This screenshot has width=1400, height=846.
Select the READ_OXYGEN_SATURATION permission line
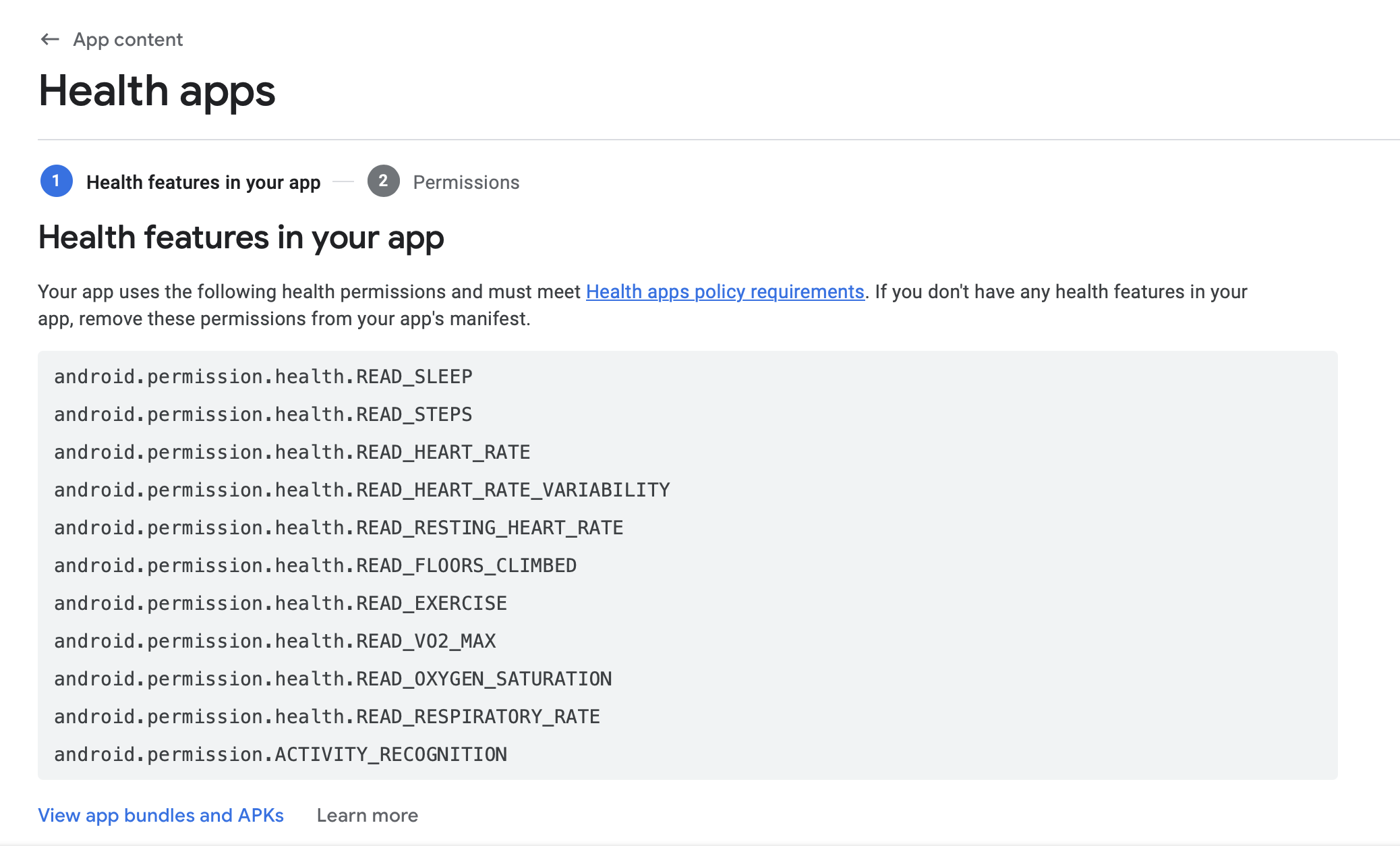point(333,679)
